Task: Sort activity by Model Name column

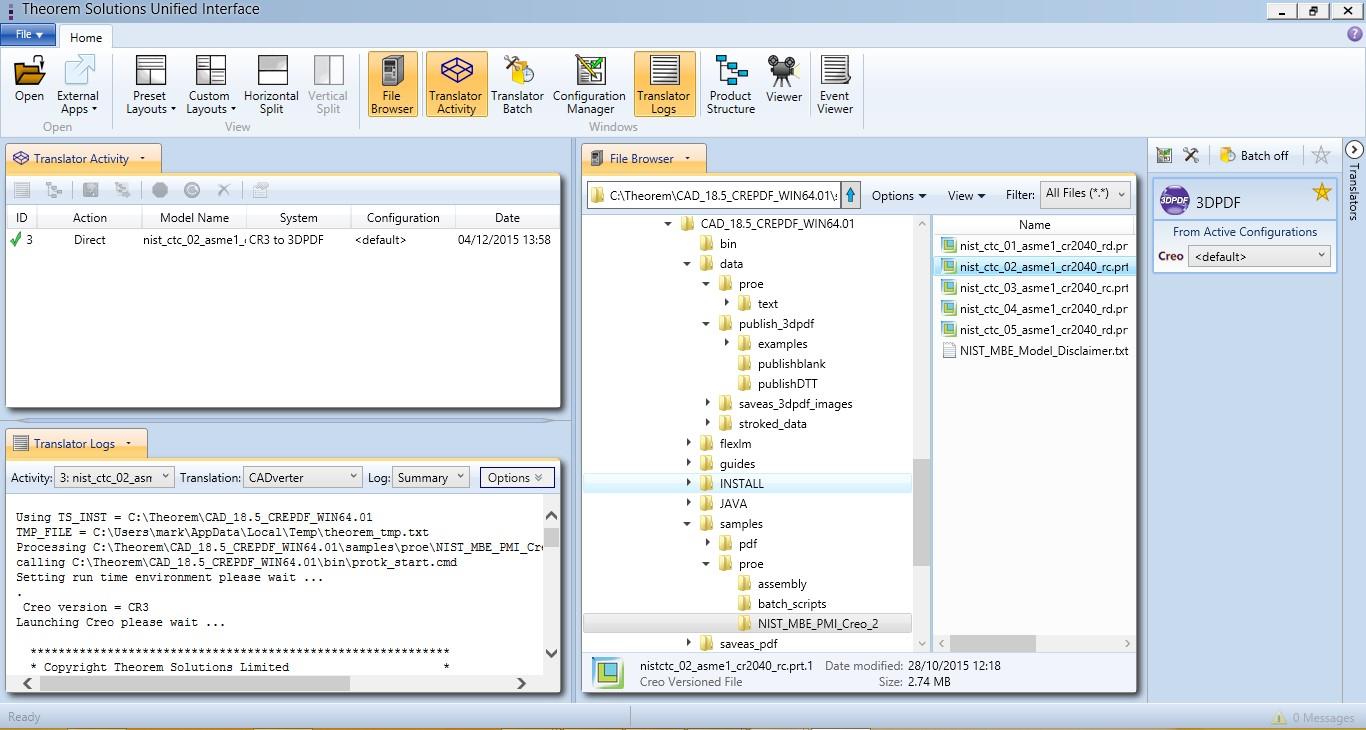Action: pyautogui.click(x=194, y=217)
